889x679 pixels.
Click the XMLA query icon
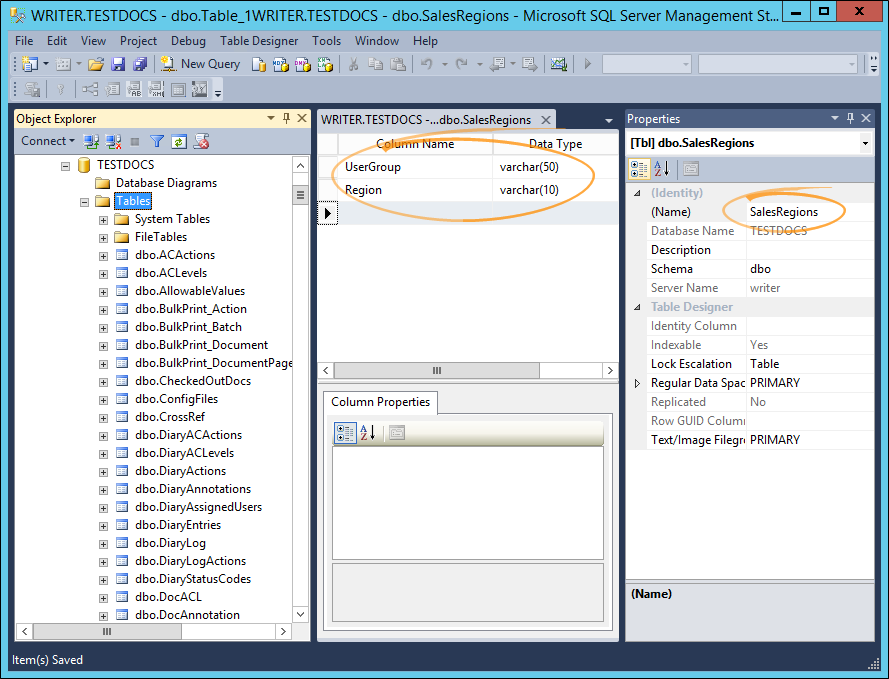(325, 65)
